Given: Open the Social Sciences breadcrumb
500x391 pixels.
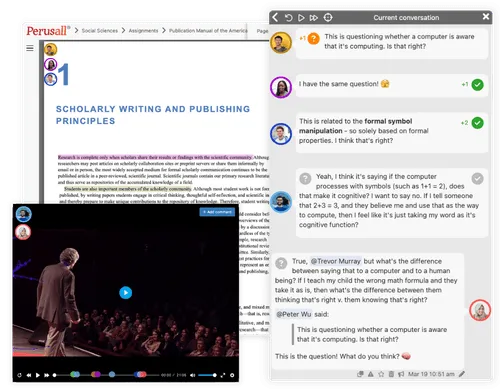Looking at the screenshot, I should 100,31.
